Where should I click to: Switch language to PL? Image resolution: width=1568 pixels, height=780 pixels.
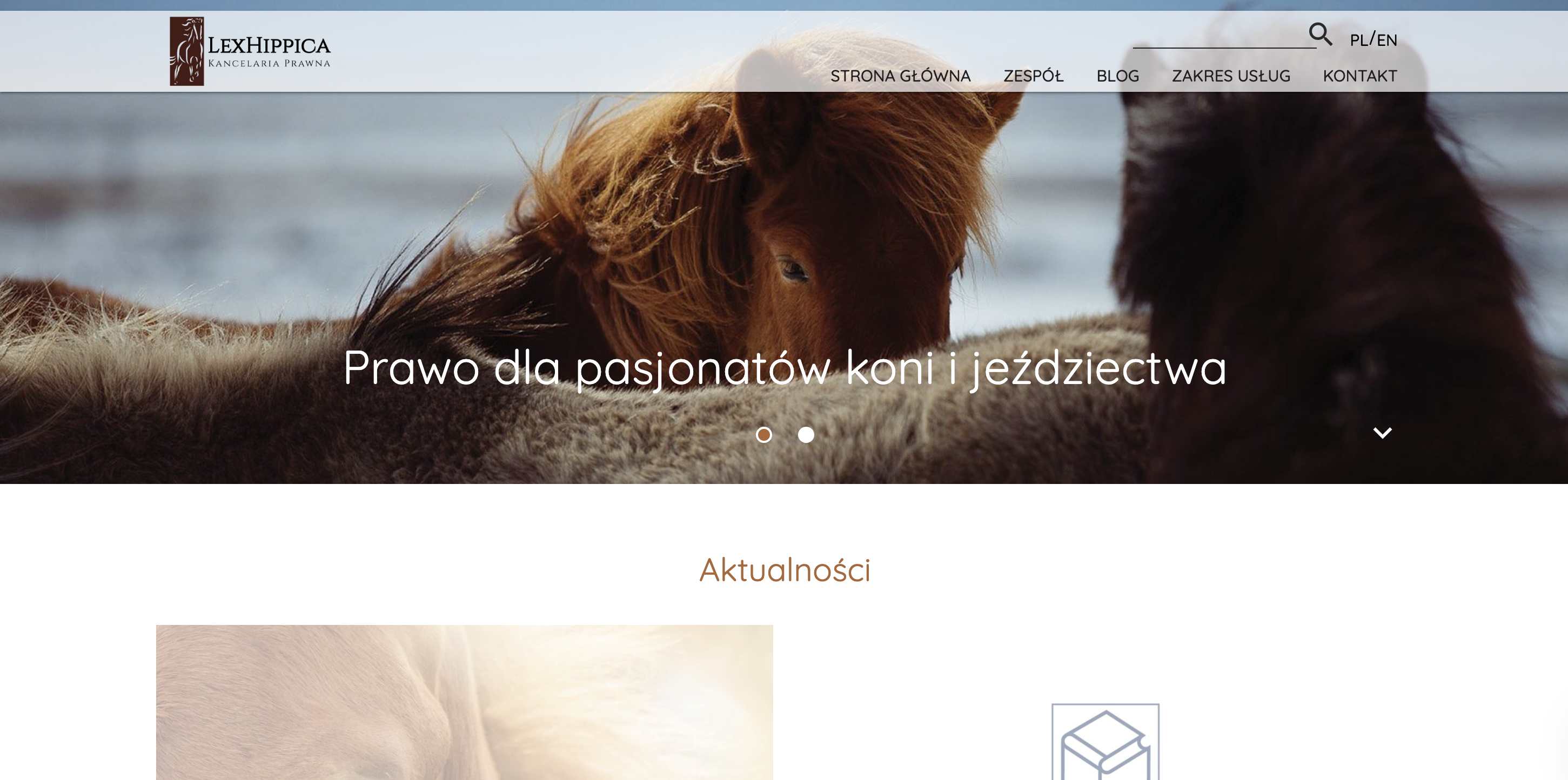tap(1358, 40)
